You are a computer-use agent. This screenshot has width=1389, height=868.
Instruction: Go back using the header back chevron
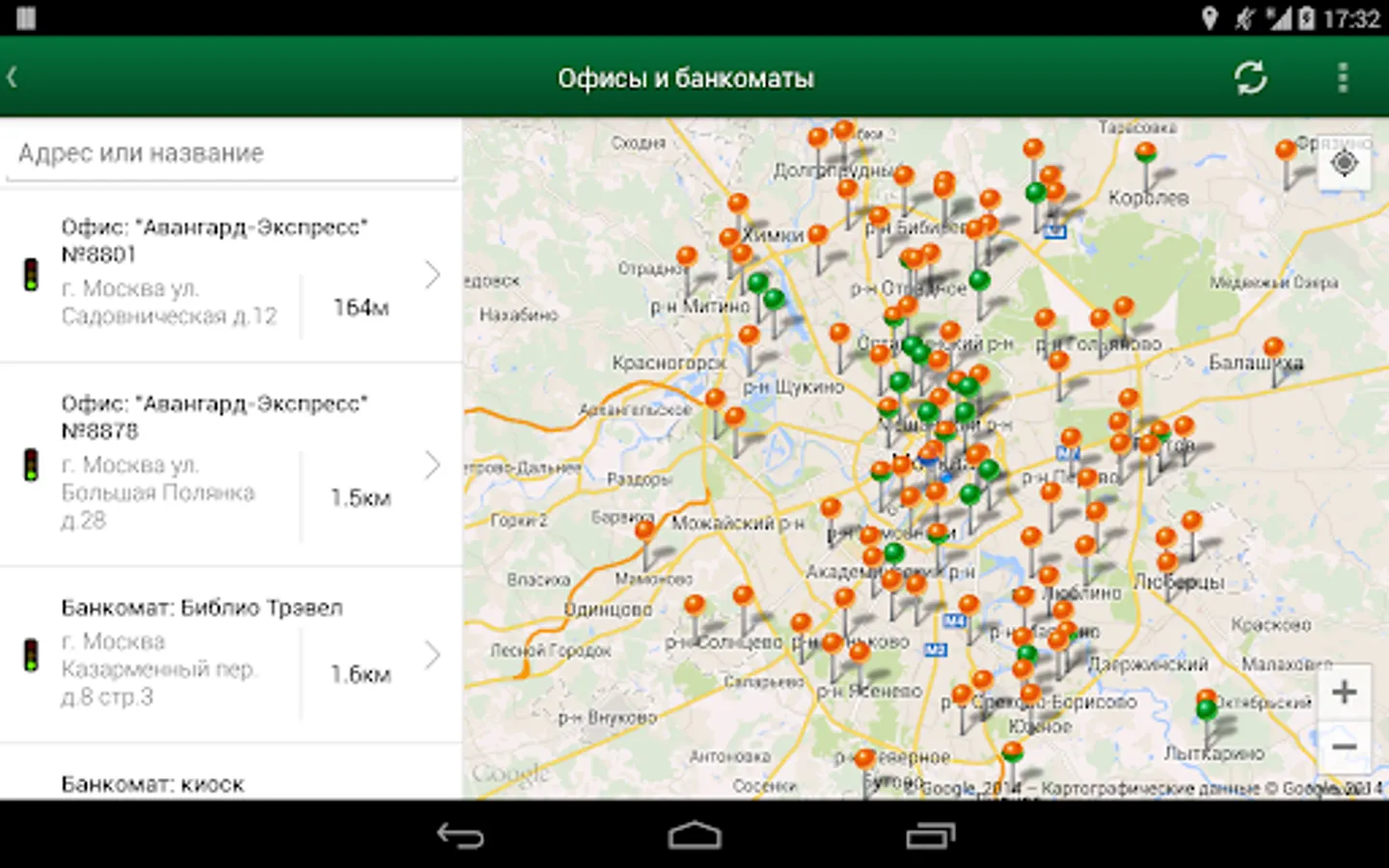coord(14,77)
